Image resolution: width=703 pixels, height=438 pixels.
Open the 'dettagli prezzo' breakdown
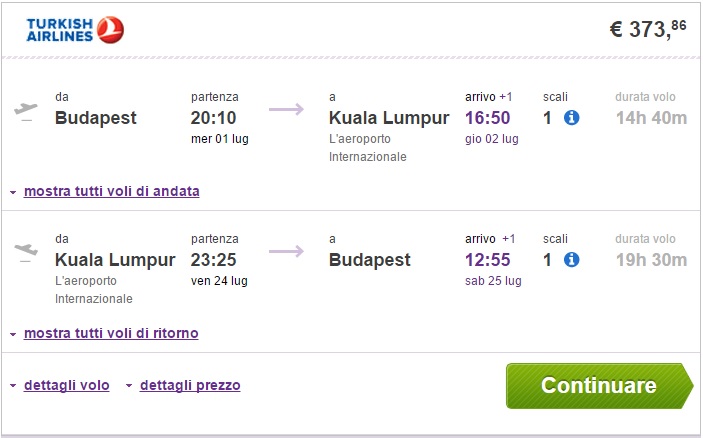point(190,385)
